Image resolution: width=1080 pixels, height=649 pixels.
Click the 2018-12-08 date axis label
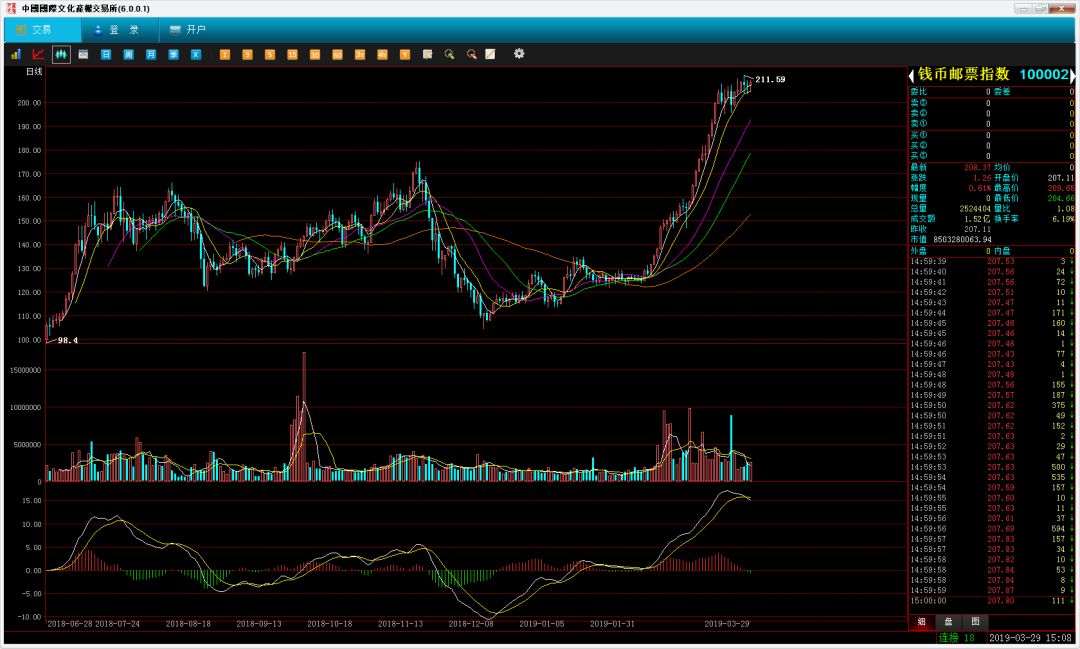(x=471, y=624)
